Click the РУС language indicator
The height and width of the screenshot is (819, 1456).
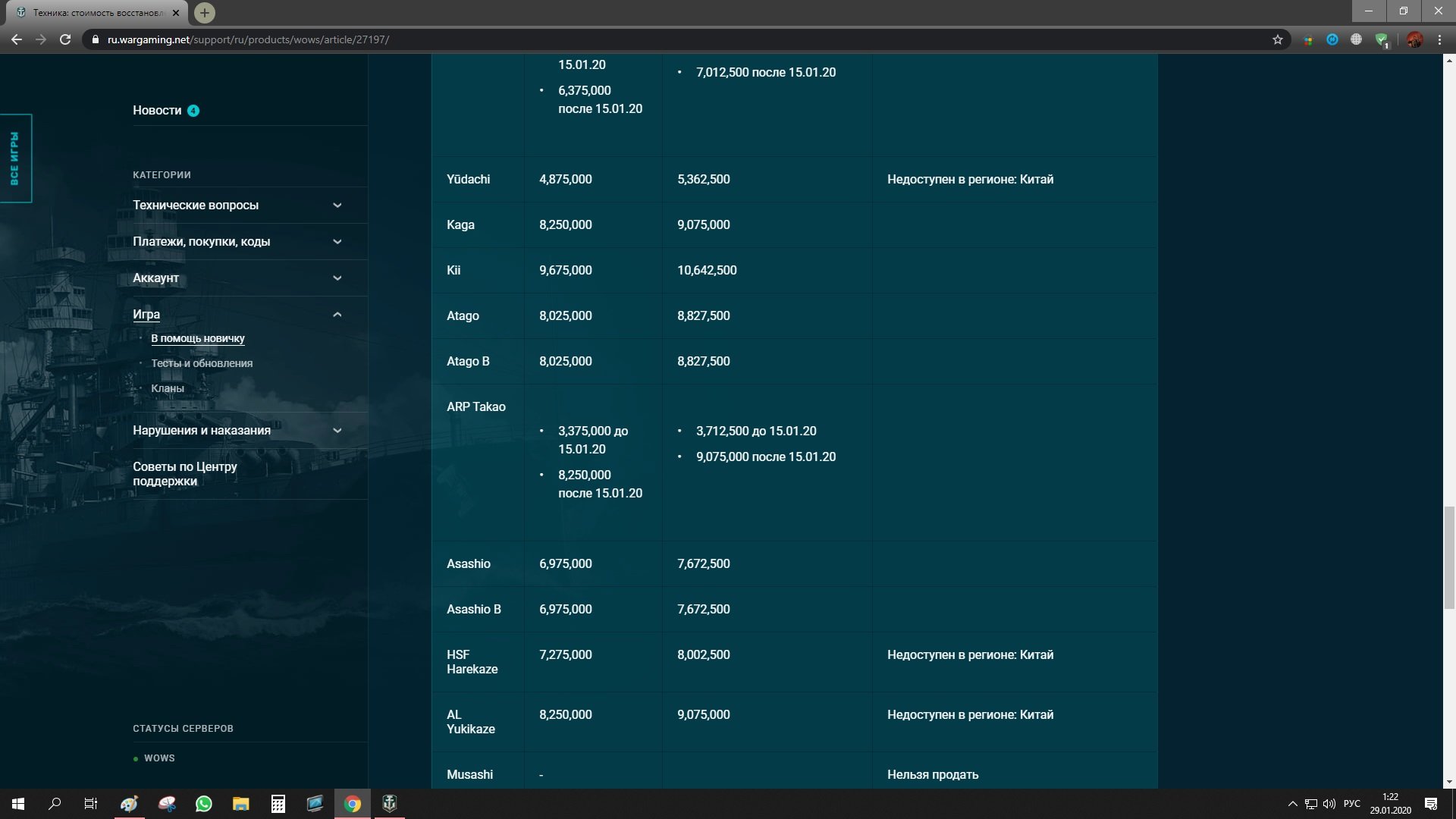tap(1352, 804)
